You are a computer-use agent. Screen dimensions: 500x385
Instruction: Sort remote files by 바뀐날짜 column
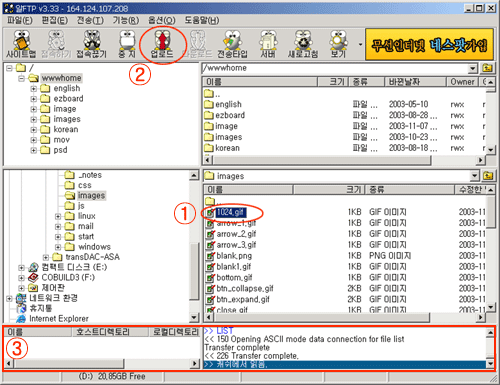[x=415, y=82]
